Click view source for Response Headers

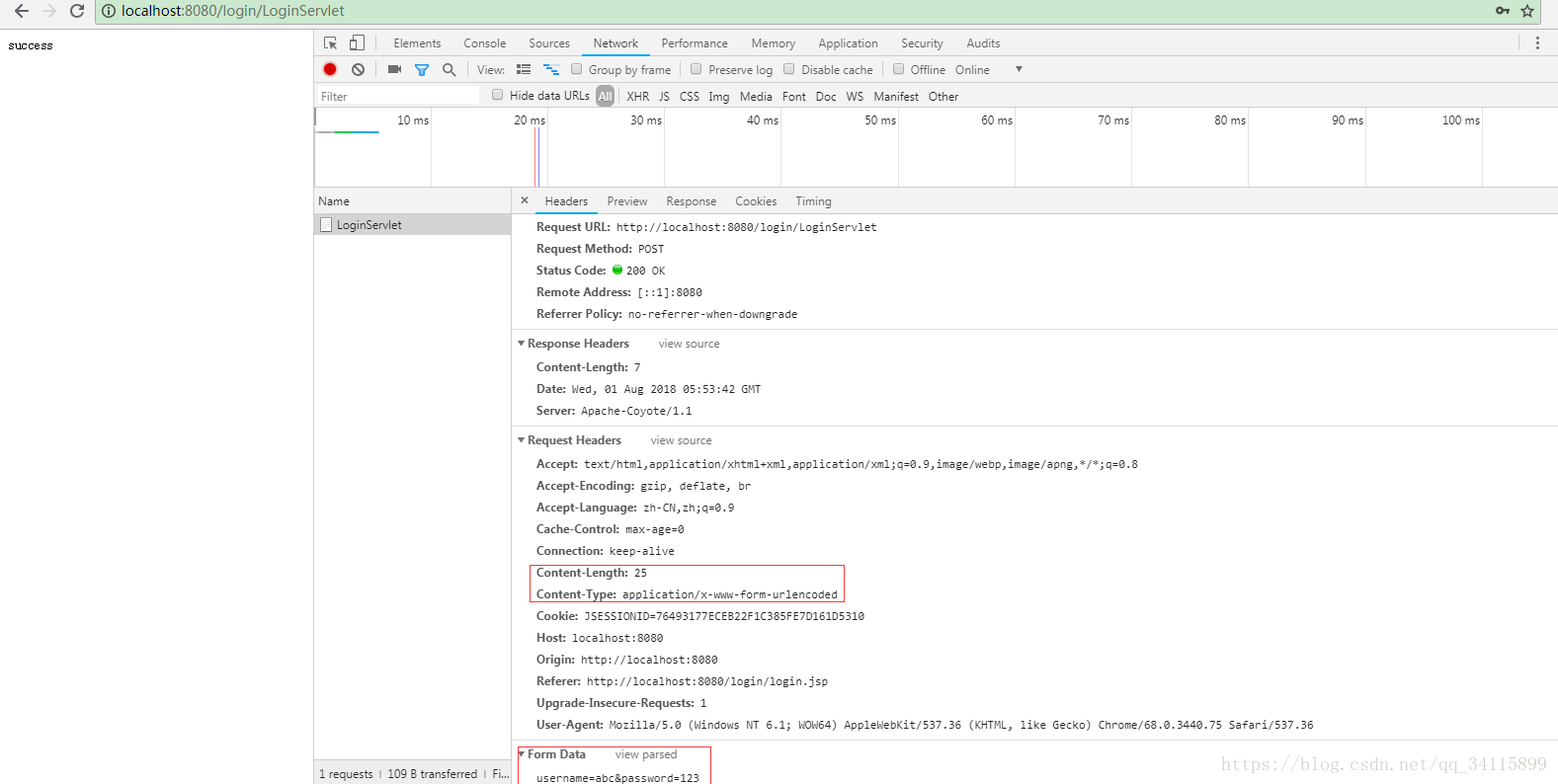point(689,344)
